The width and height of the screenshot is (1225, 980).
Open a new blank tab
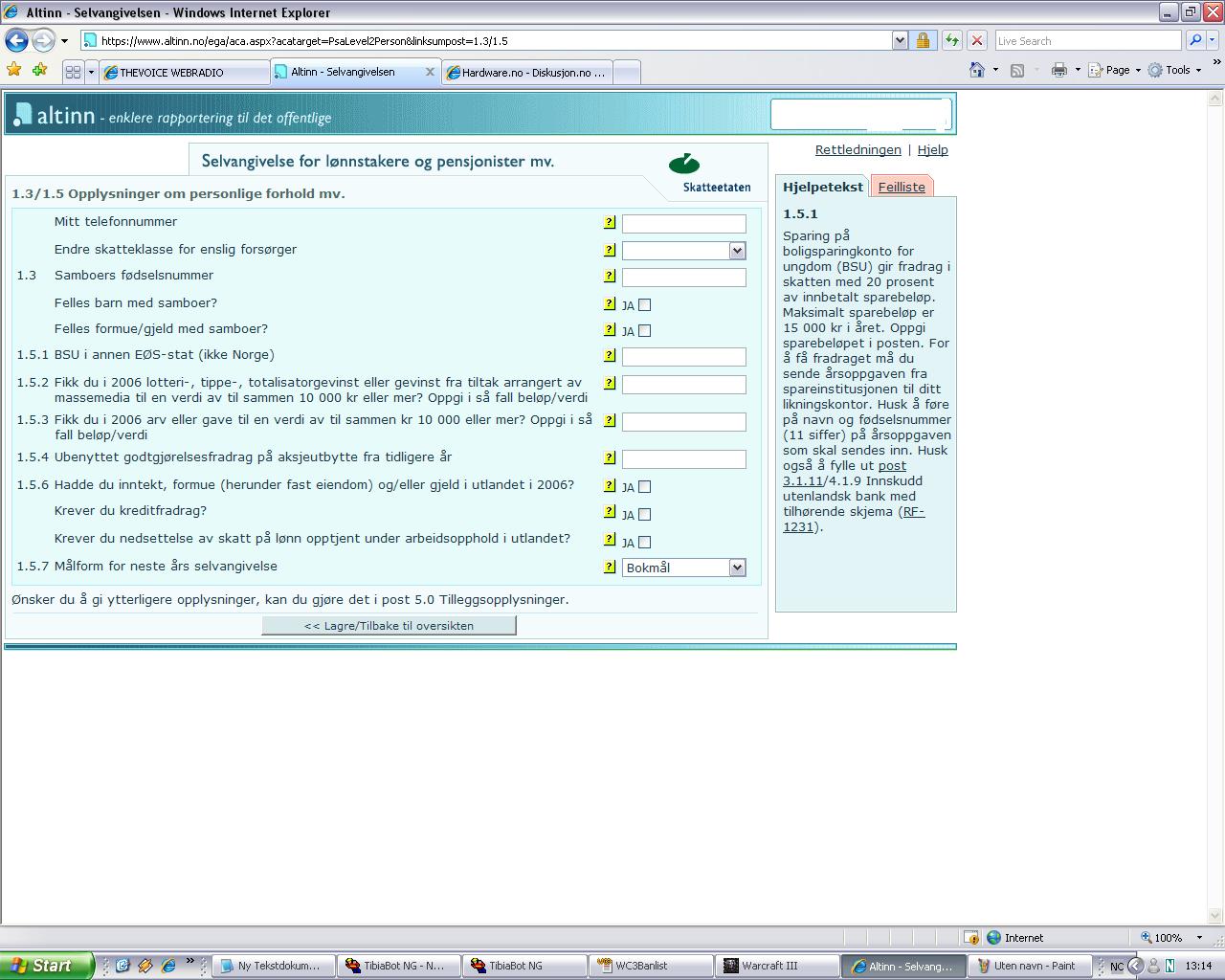coord(626,73)
